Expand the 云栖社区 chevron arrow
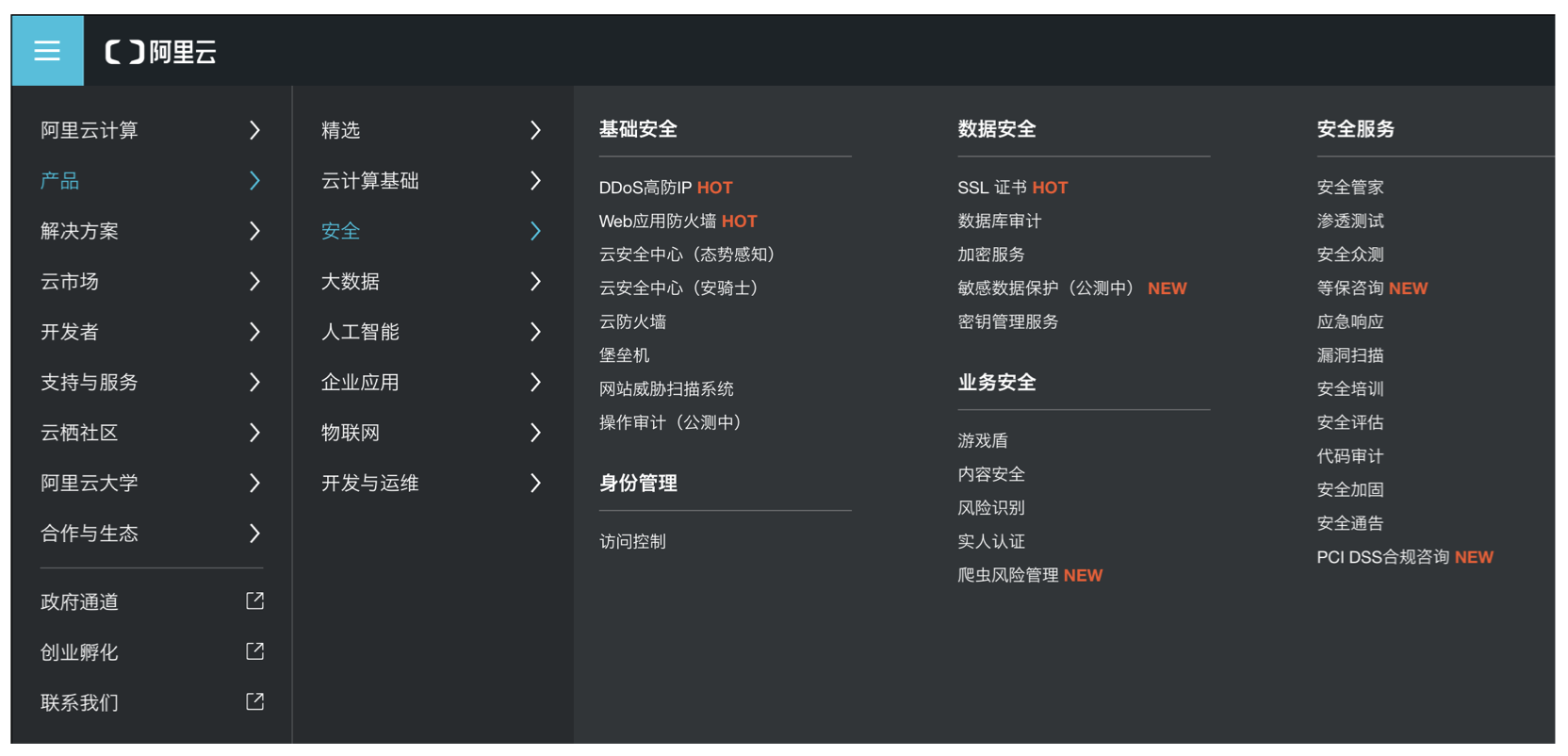 (x=254, y=433)
